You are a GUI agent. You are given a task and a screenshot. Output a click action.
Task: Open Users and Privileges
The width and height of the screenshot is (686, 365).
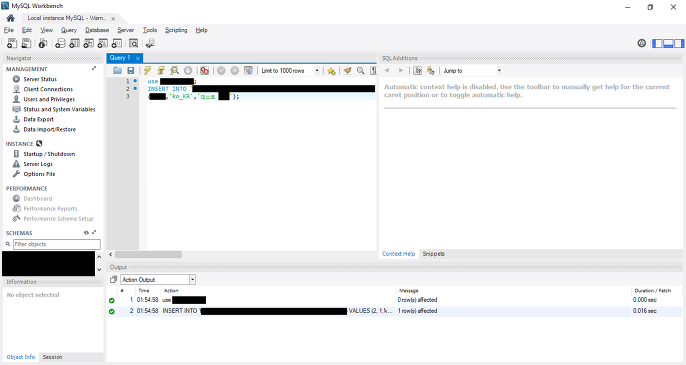click(x=49, y=99)
